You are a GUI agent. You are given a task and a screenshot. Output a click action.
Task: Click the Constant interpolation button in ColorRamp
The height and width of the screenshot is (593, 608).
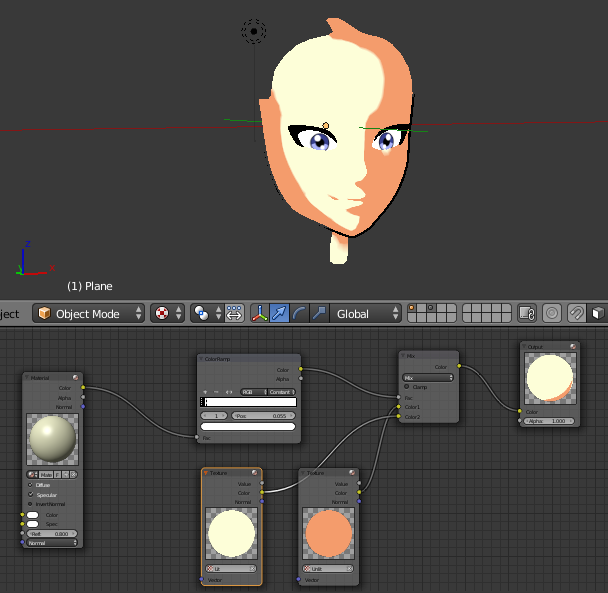[278, 392]
